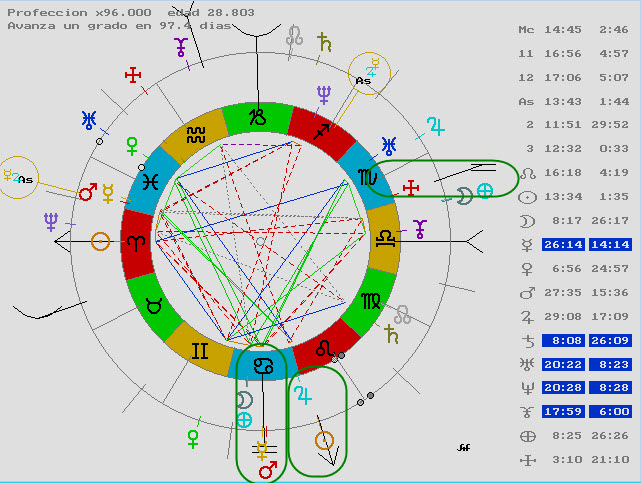Select the yellow Aquarius segment in zodiac ring

point(196,133)
